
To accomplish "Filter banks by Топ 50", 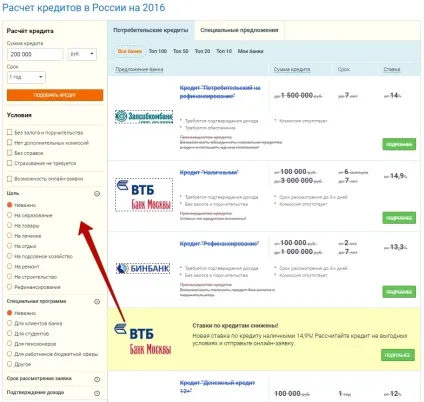I will point(181,51).
